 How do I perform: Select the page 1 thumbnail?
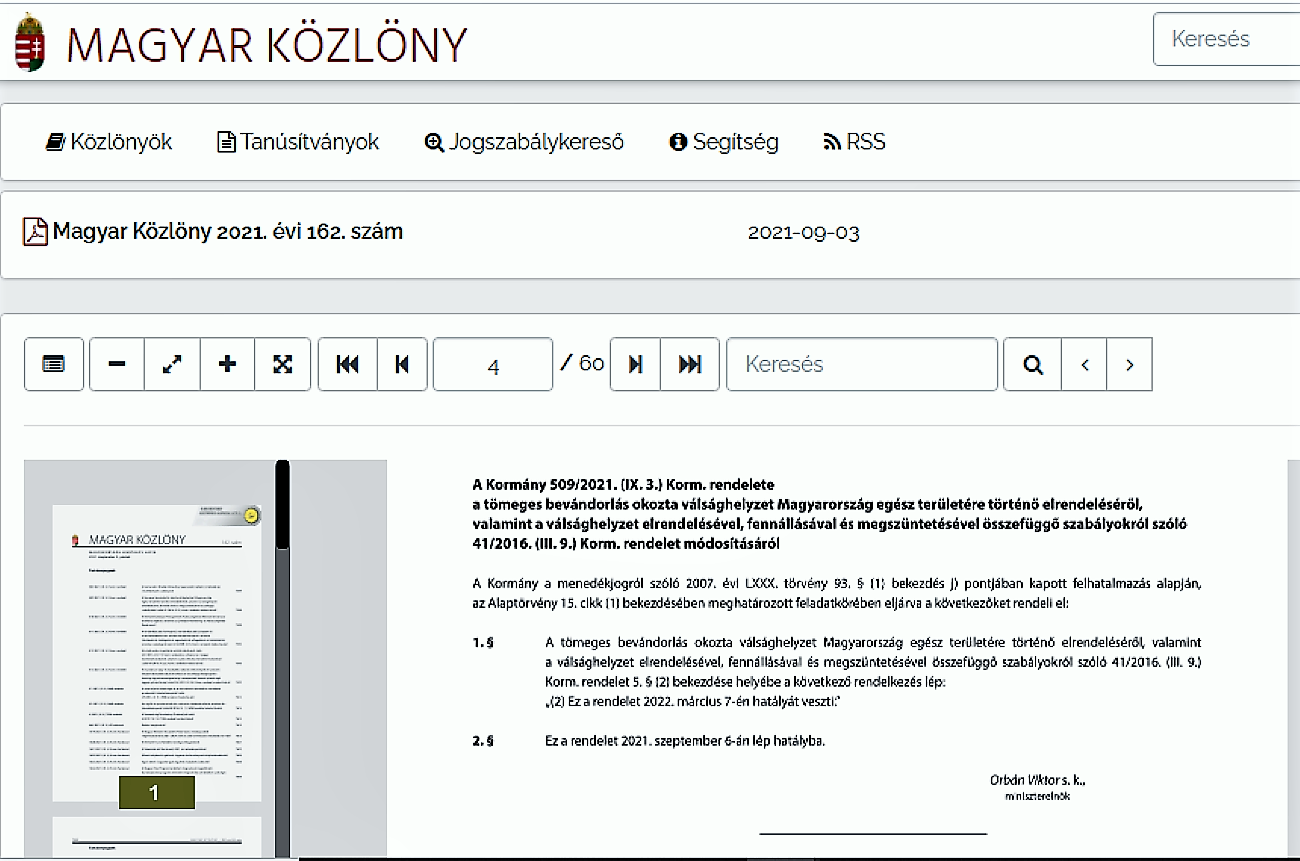pyautogui.click(x=156, y=652)
